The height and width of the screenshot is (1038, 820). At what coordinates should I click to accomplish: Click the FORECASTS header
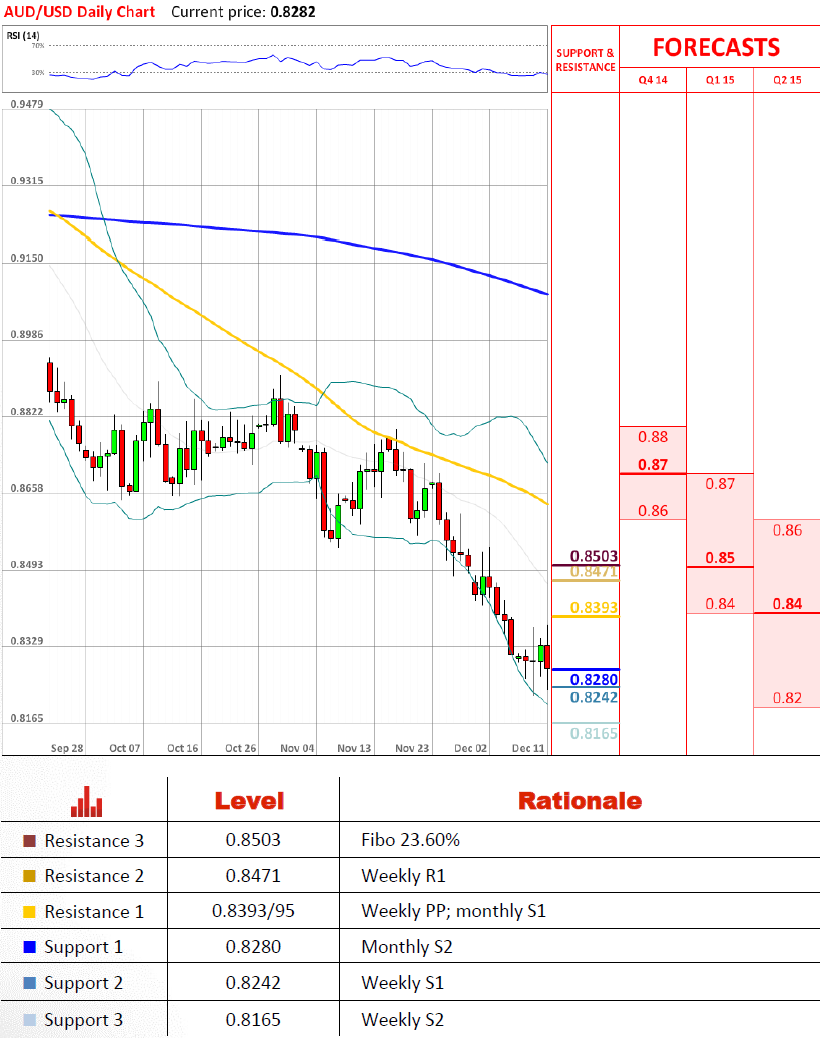[x=716, y=48]
